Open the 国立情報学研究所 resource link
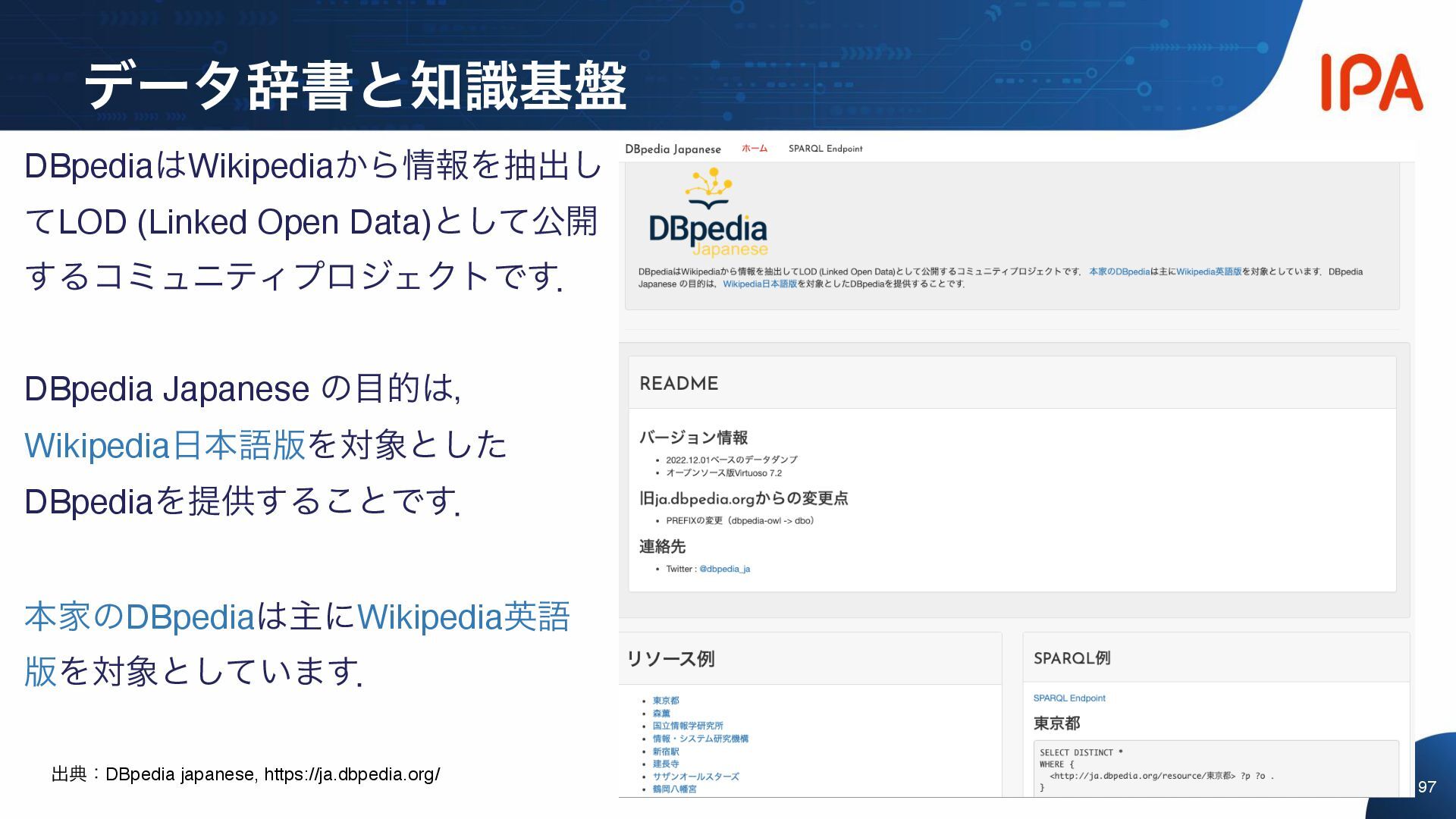The width and height of the screenshot is (1456, 819). (x=688, y=726)
